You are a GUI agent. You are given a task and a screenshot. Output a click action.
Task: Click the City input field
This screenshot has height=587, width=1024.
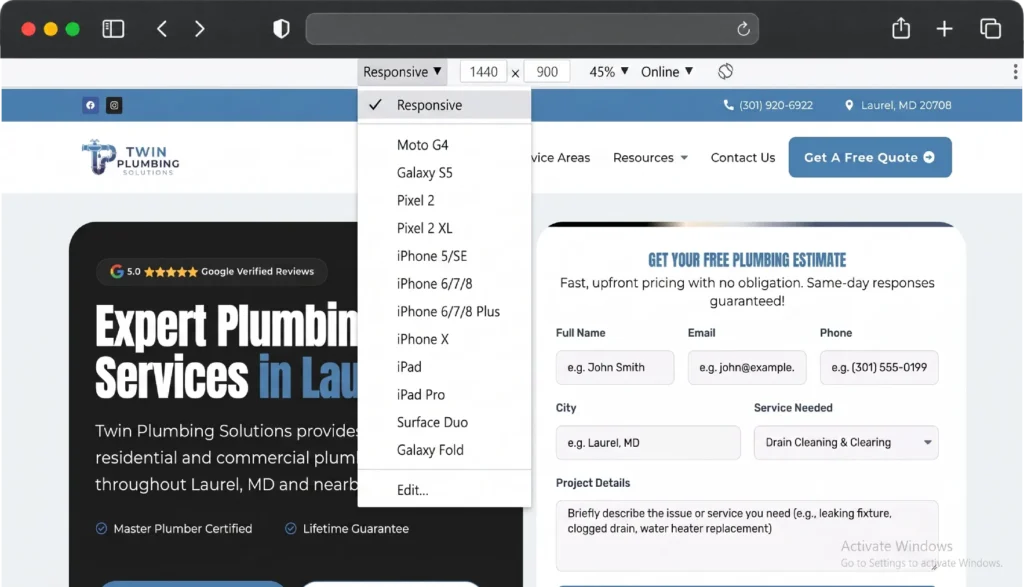(x=648, y=443)
